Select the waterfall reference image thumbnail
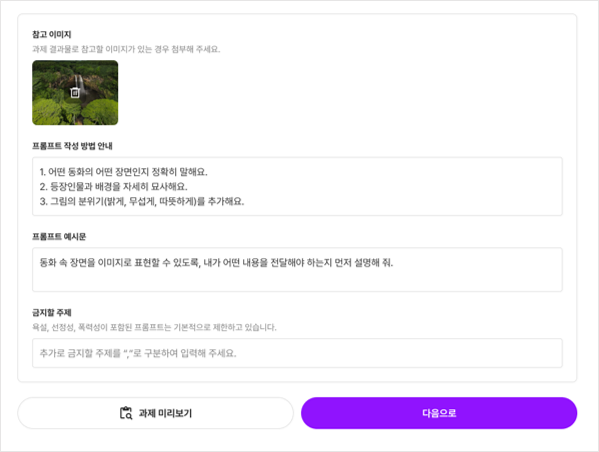Image resolution: width=599 pixels, height=452 pixels. coord(75,92)
